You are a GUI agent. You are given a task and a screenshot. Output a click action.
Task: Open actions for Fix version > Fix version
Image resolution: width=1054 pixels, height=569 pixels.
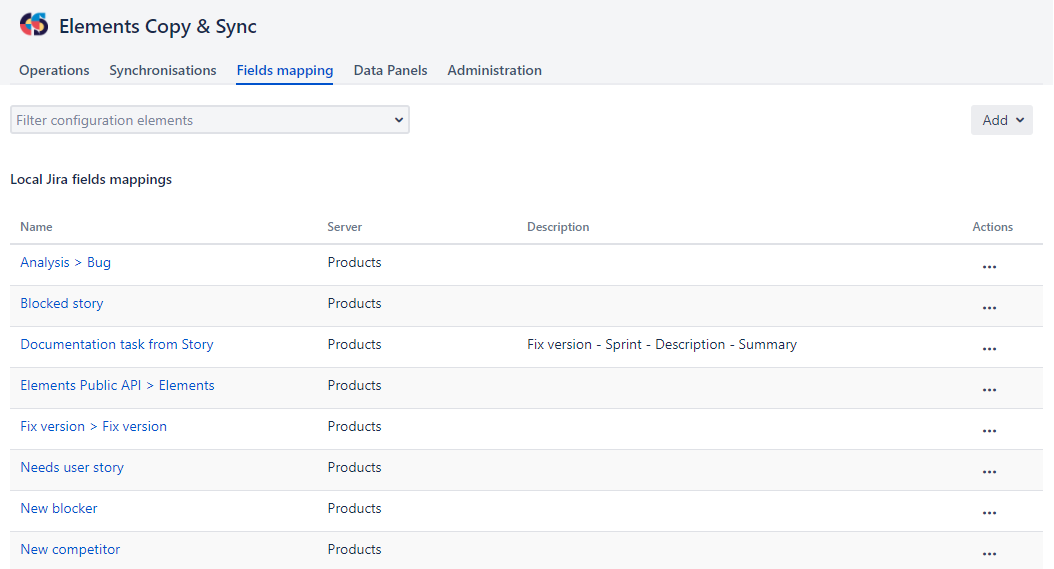989,431
